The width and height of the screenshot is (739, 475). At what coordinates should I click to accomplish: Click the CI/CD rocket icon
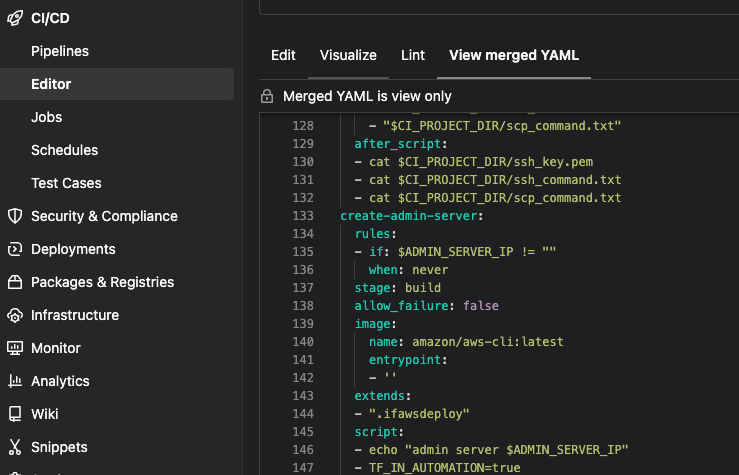(15, 18)
